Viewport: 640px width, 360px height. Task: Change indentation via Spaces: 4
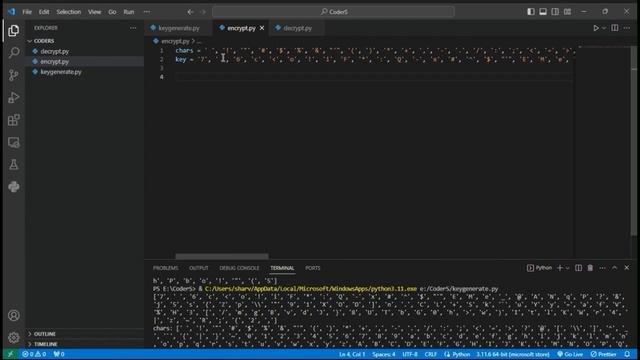(x=384, y=354)
